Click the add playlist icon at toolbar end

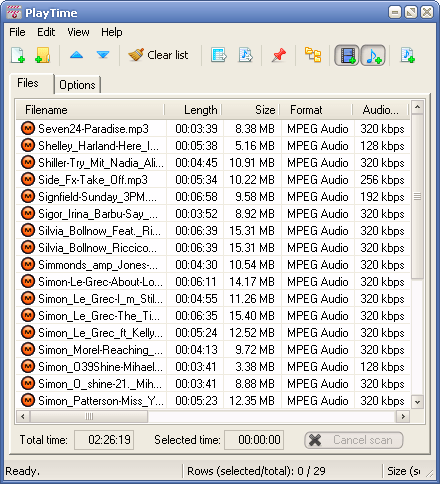408,55
